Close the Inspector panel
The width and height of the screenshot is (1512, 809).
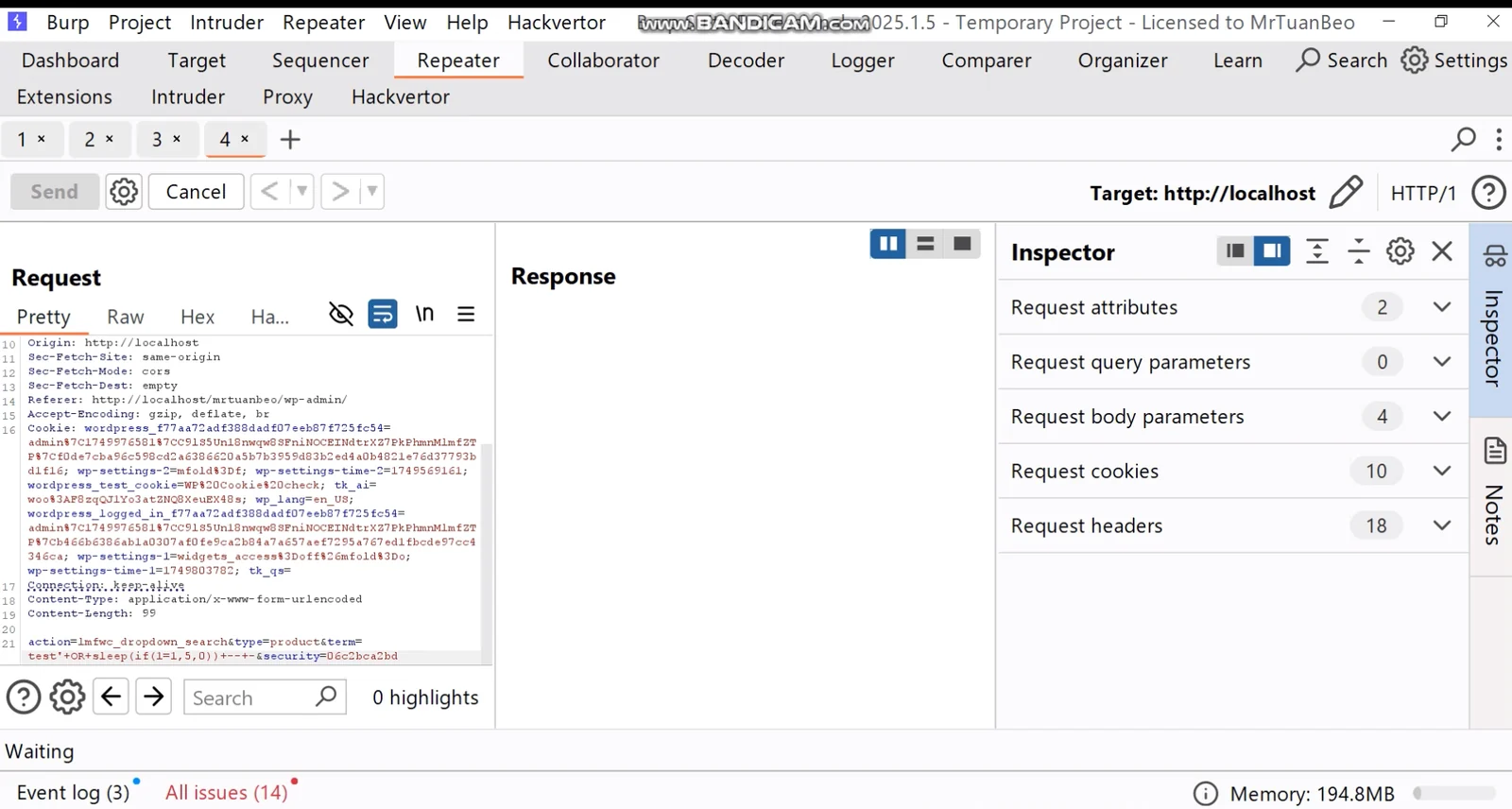(1442, 251)
